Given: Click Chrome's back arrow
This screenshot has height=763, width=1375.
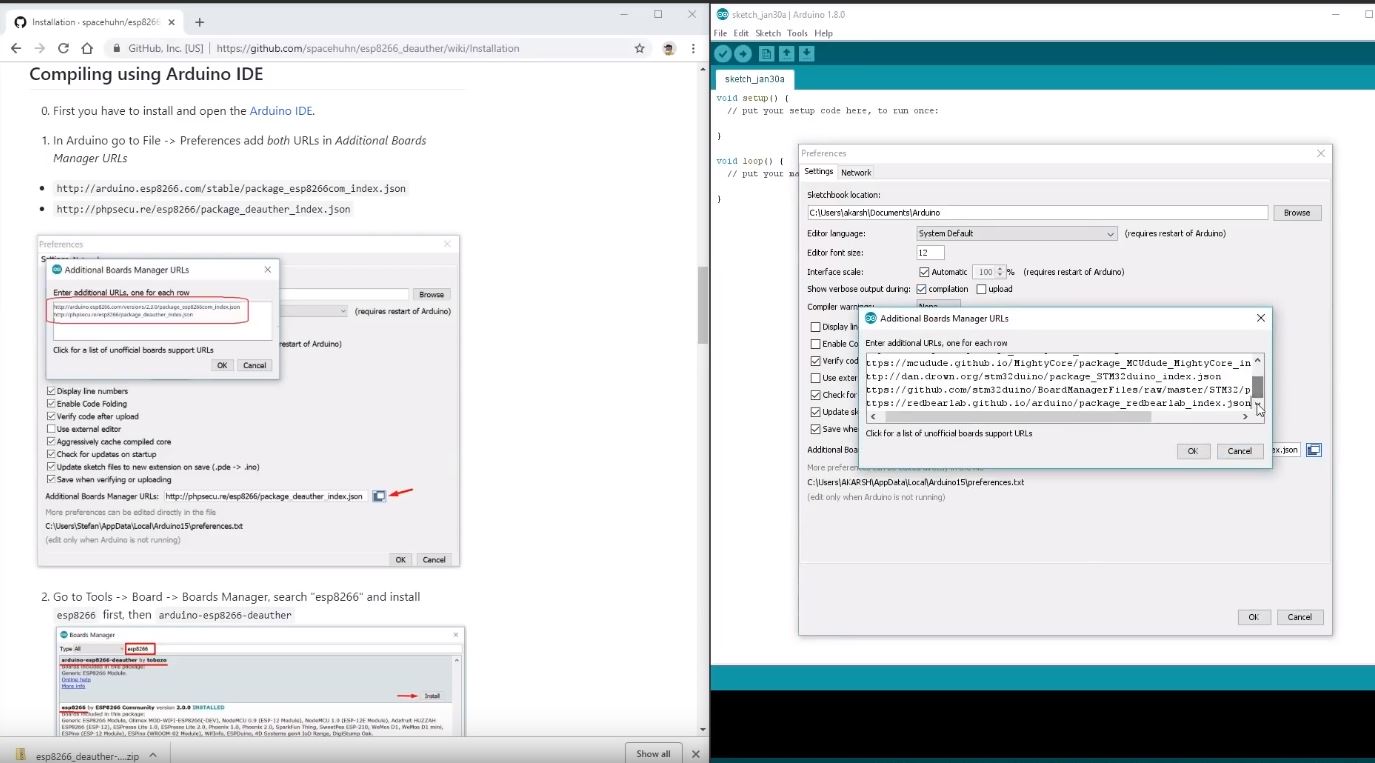Looking at the screenshot, I should point(16,48).
